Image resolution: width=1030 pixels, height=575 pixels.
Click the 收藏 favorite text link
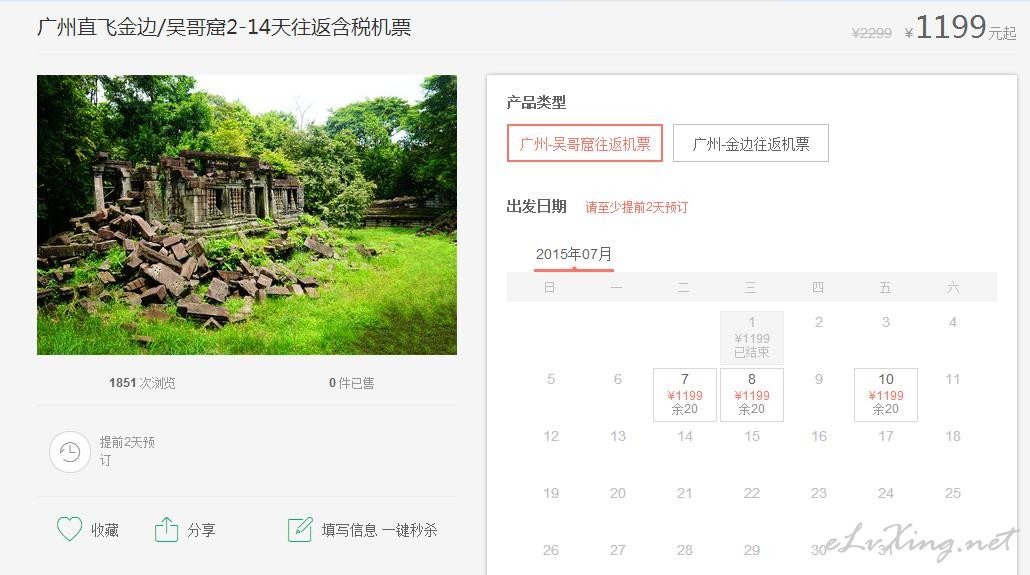[x=105, y=530]
